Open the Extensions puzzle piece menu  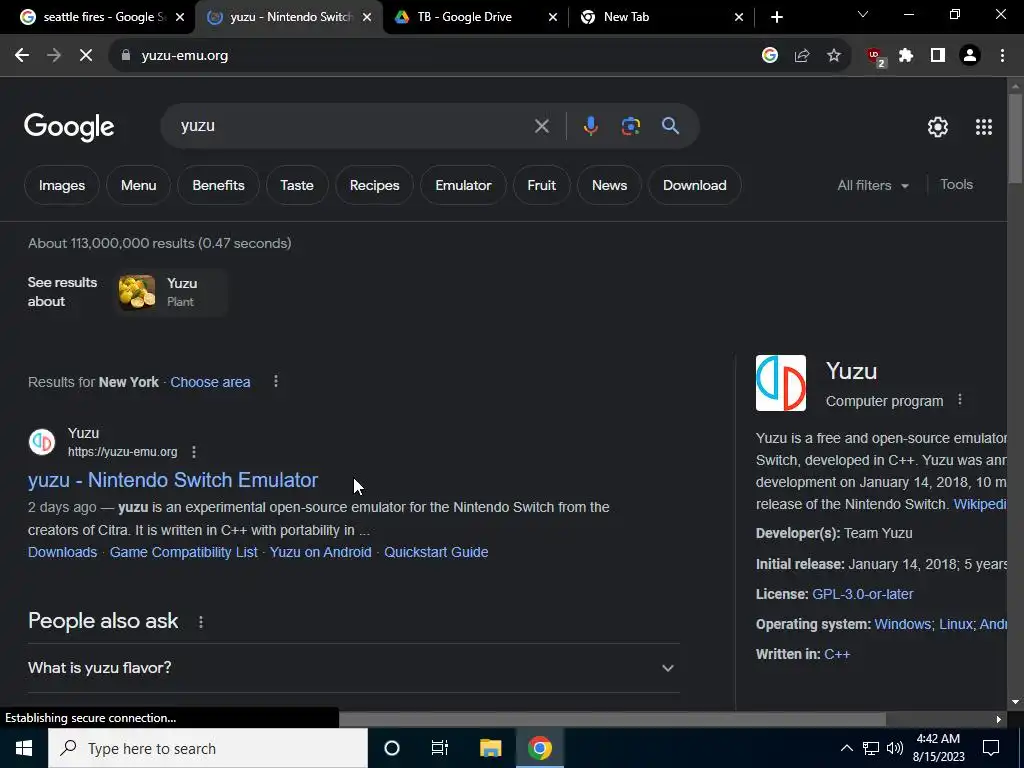point(906,56)
